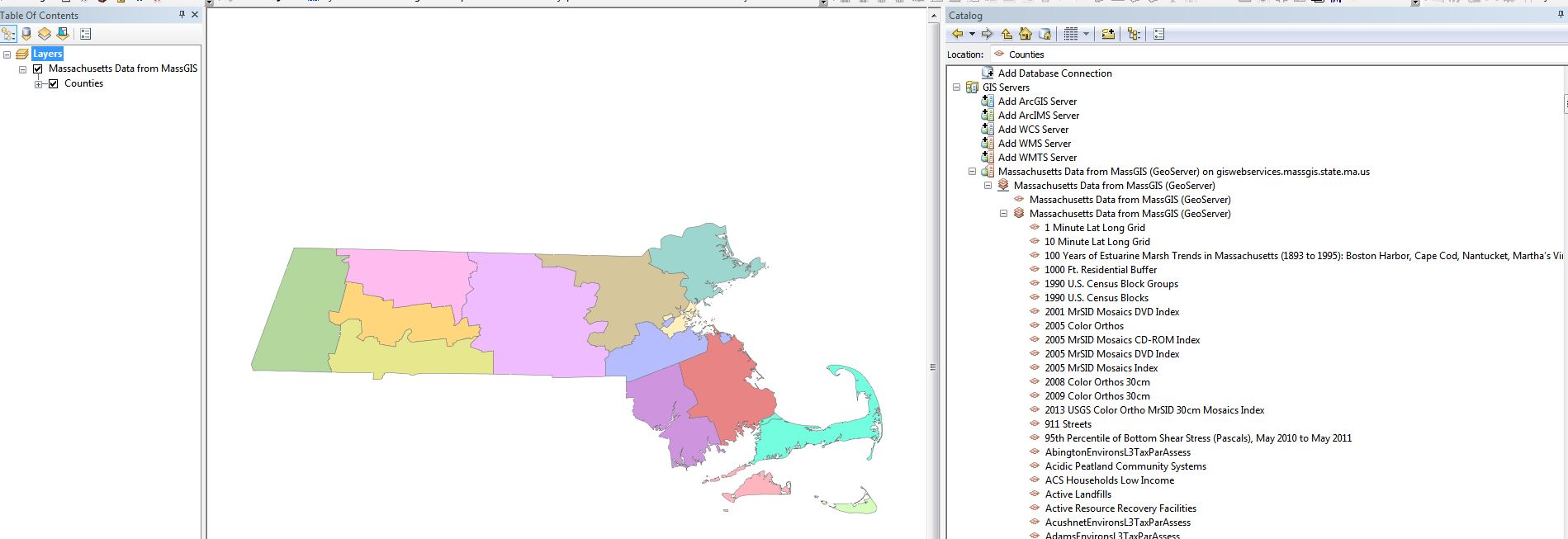Select 1990 U.S. Census Blocks layer
Image resolution: width=1568 pixels, height=539 pixels.
pos(1096,298)
